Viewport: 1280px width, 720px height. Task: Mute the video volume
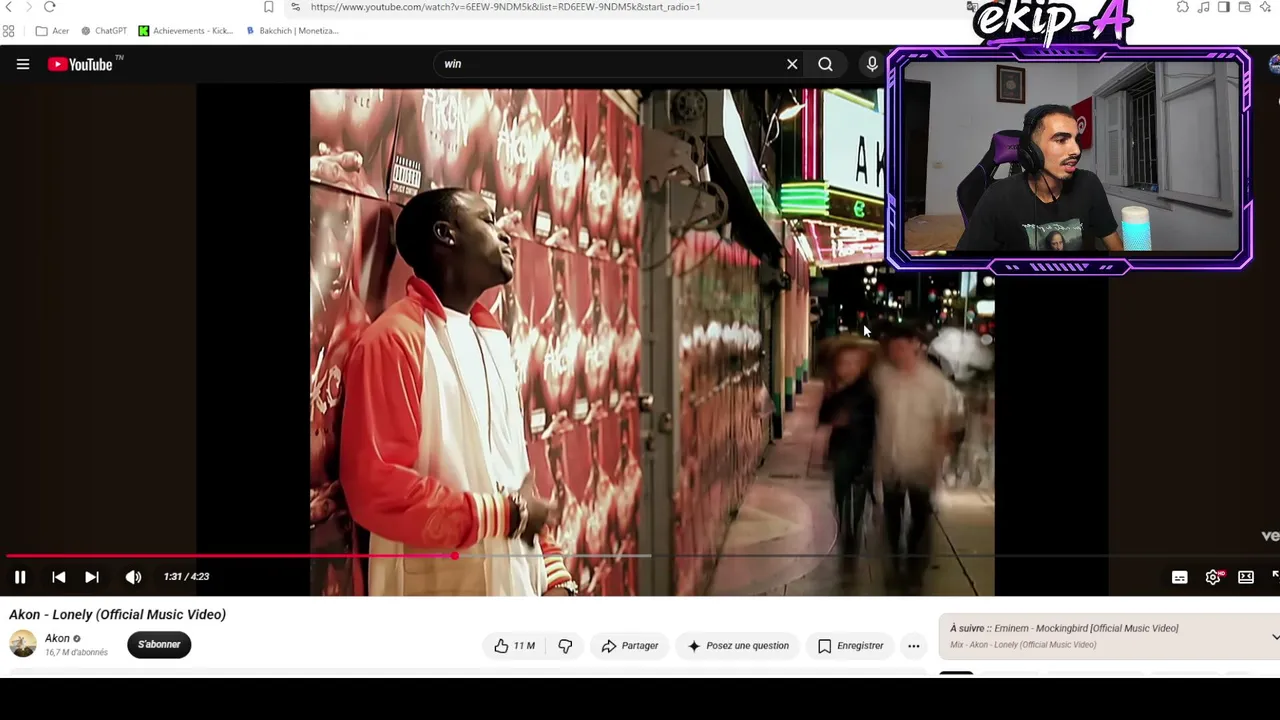point(133,577)
